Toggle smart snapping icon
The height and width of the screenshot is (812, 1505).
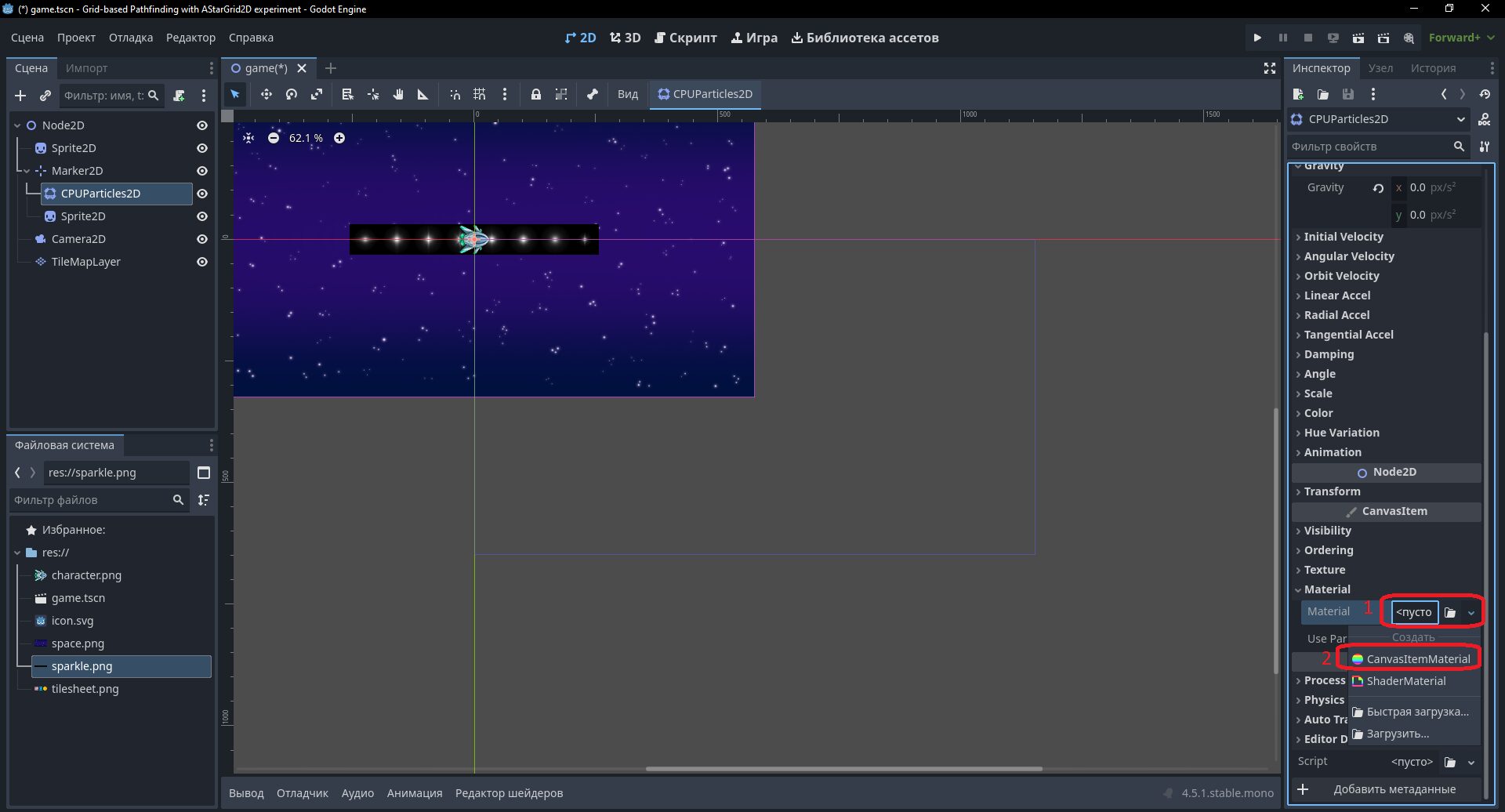455,94
